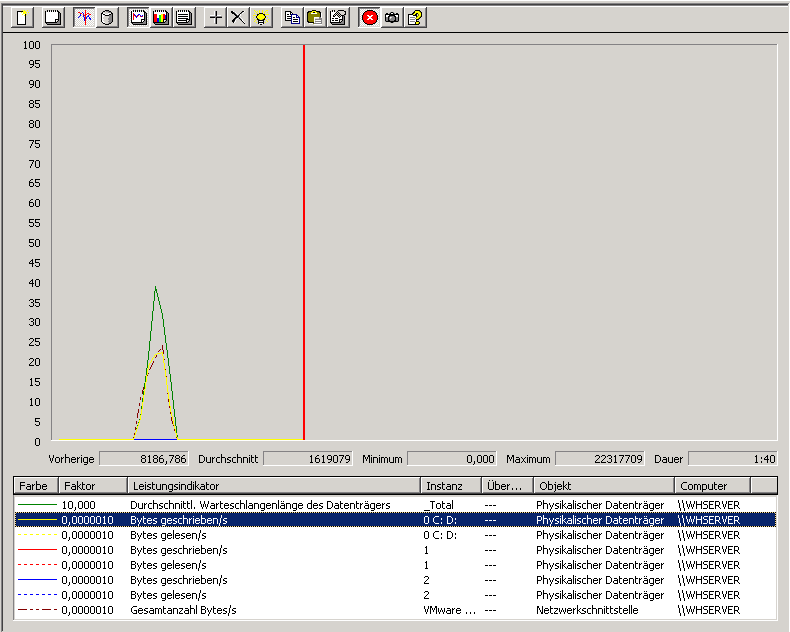
Task: Click the Minimum value field 0,000
Action: tap(452, 459)
